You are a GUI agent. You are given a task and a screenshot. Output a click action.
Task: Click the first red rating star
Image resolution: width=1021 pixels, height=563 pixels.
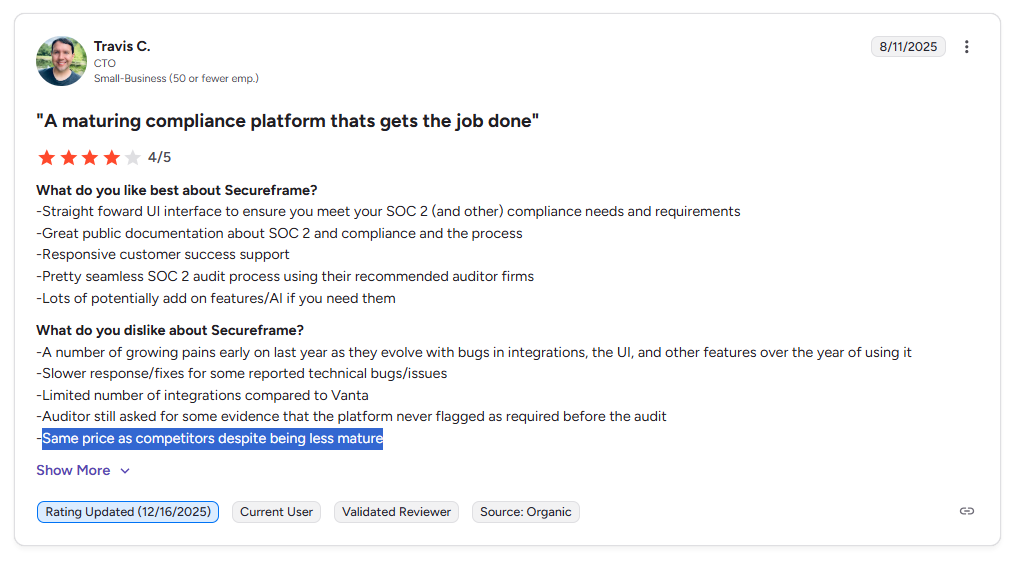point(47,158)
